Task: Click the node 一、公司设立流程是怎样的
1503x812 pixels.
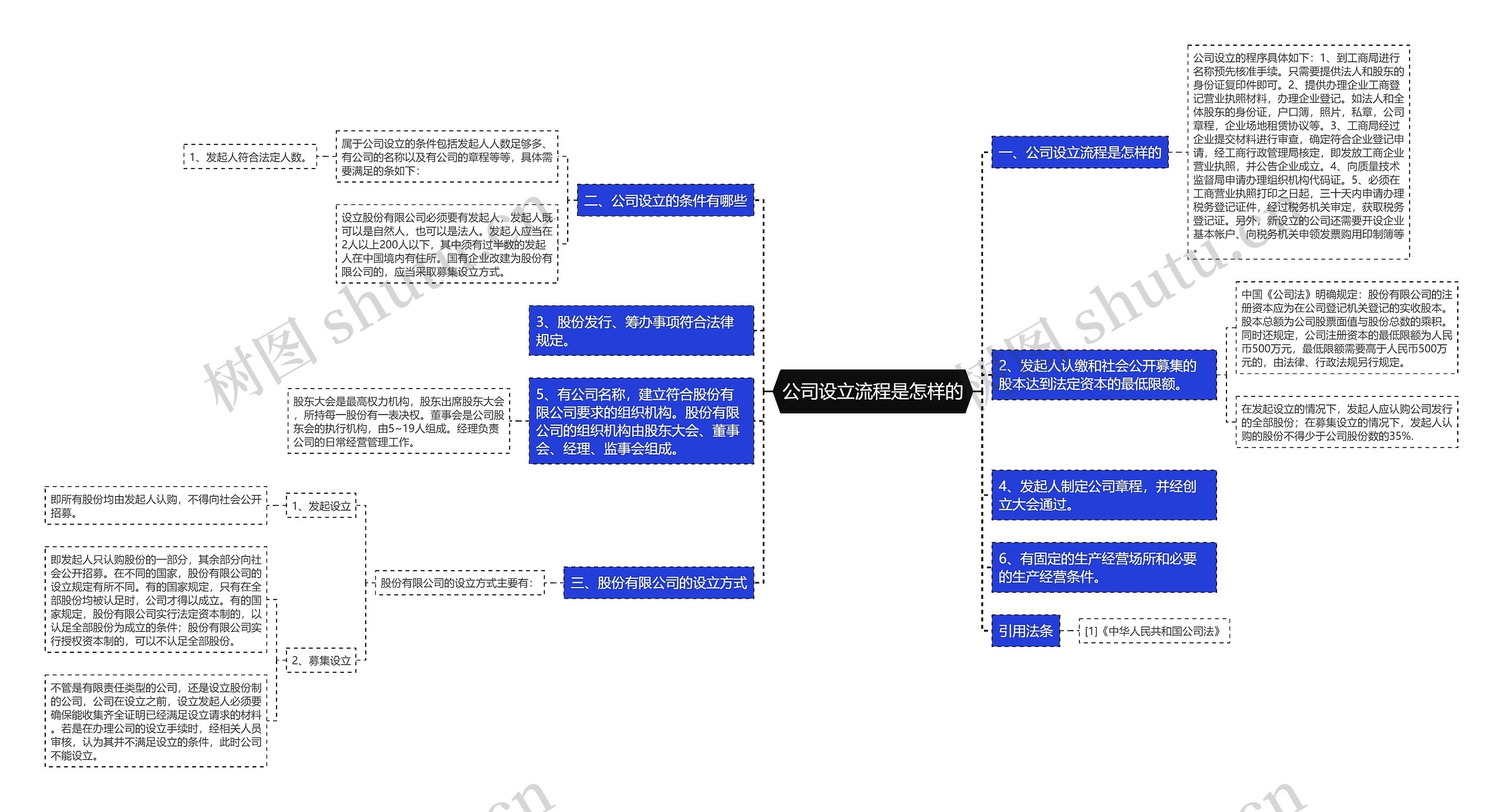Action: tap(1080, 153)
